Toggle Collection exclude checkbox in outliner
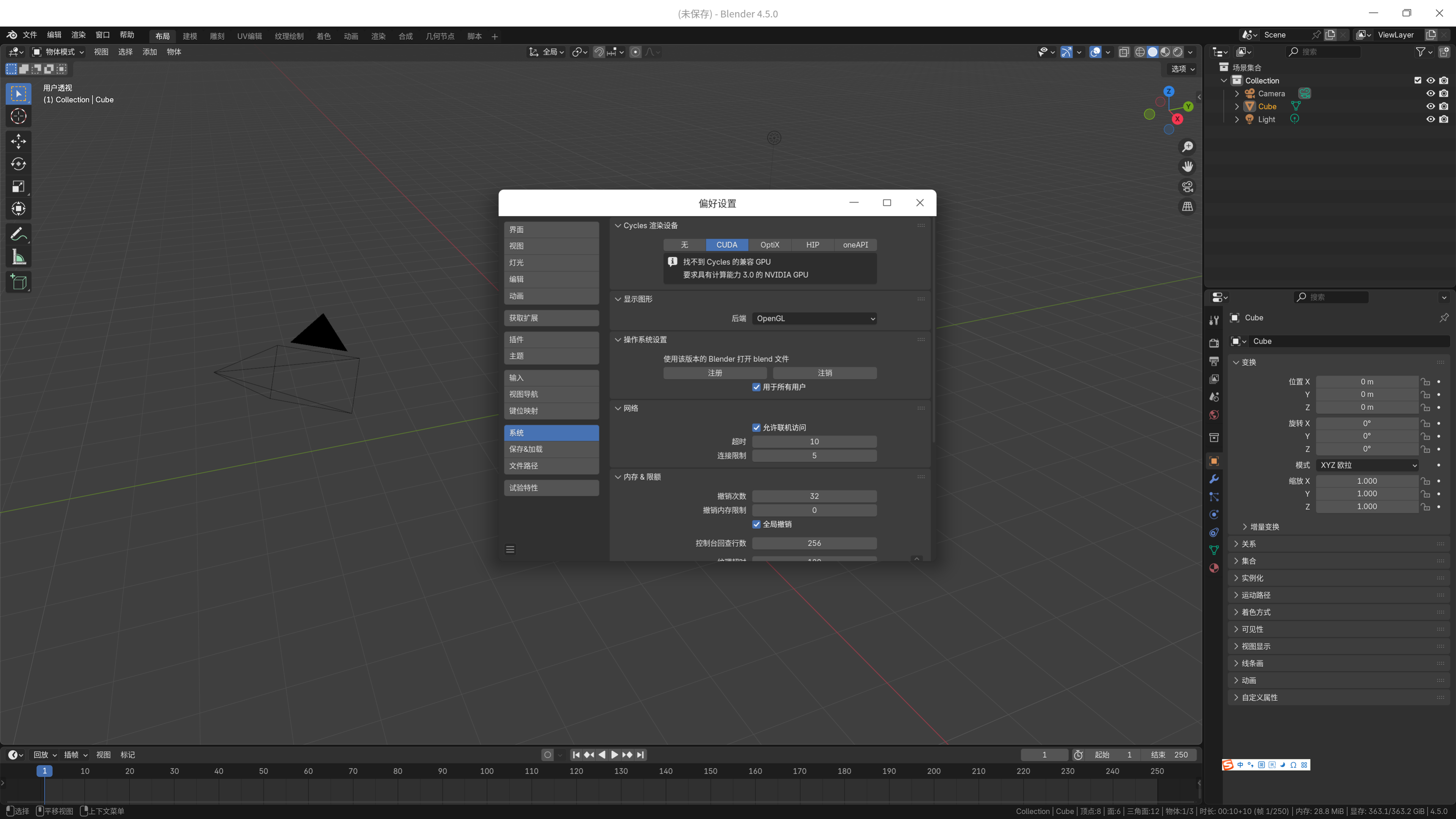This screenshot has width=1456, height=819. (x=1418, y=80)
